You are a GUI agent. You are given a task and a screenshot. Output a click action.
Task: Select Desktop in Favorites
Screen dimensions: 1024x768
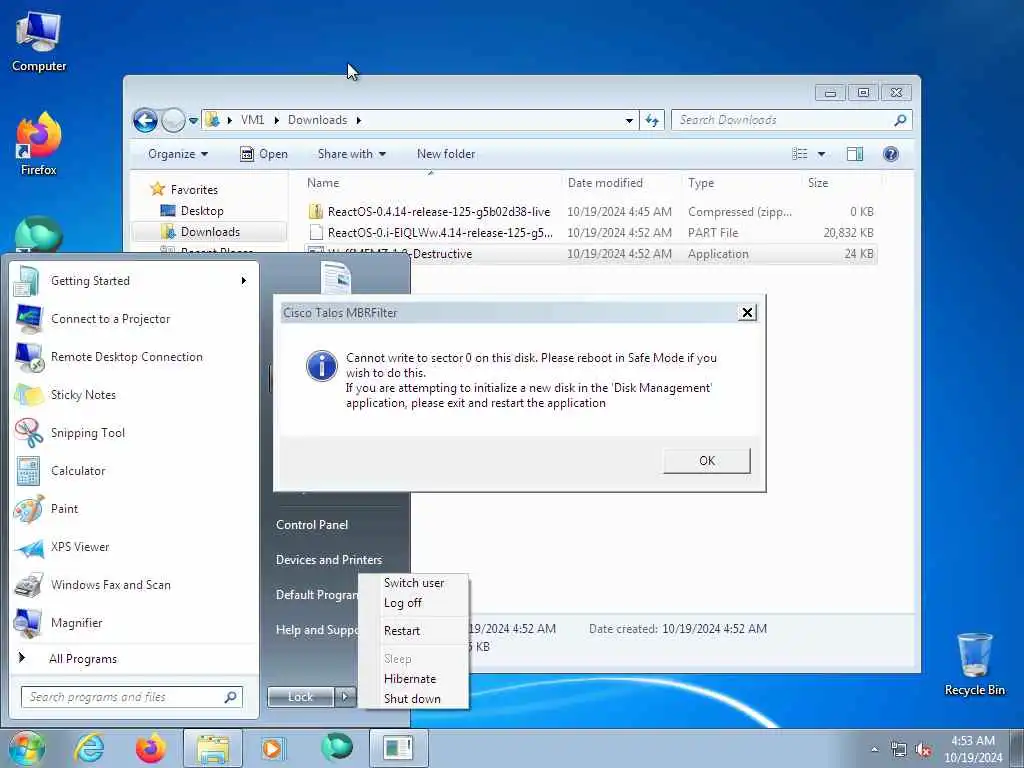[202, 211]
